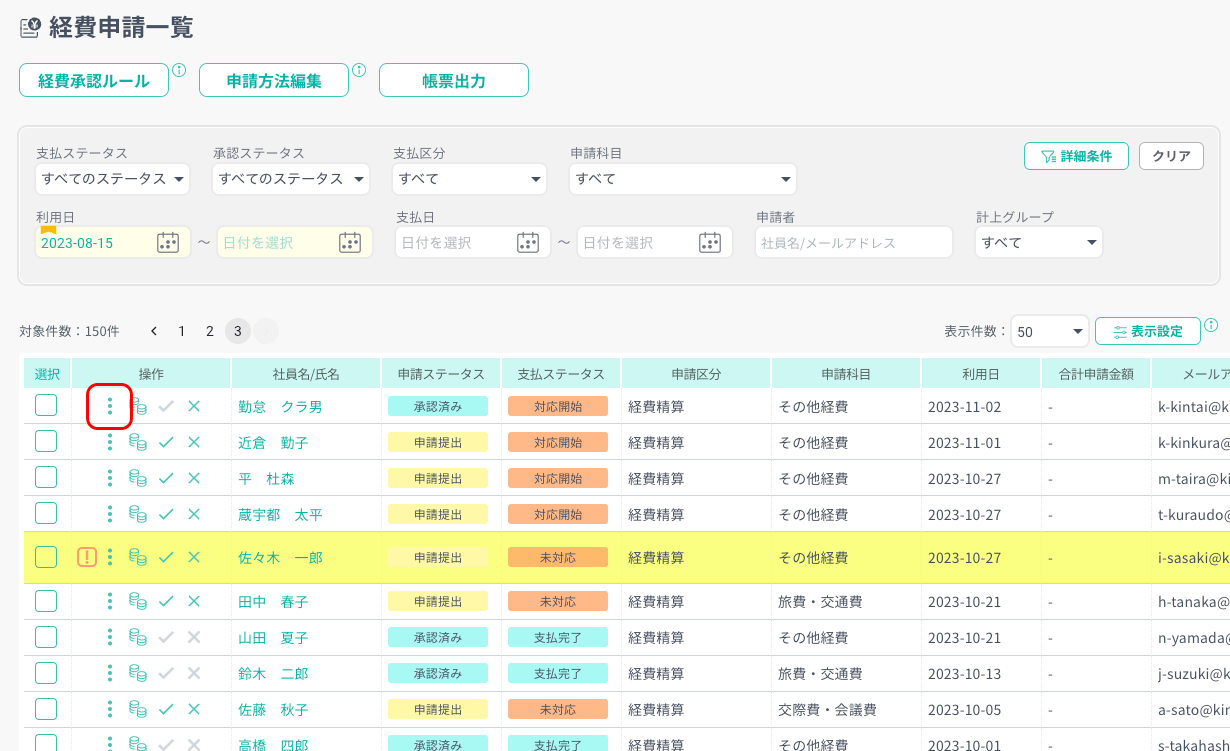
Task: Open 詳細条件 filter button
Action: (x=1076, y=156)
